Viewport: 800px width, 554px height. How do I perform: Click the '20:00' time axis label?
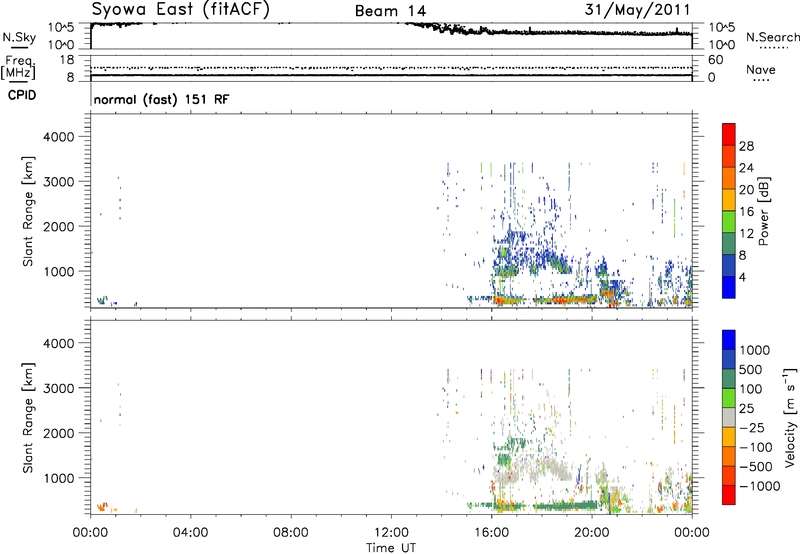[591, 533]
